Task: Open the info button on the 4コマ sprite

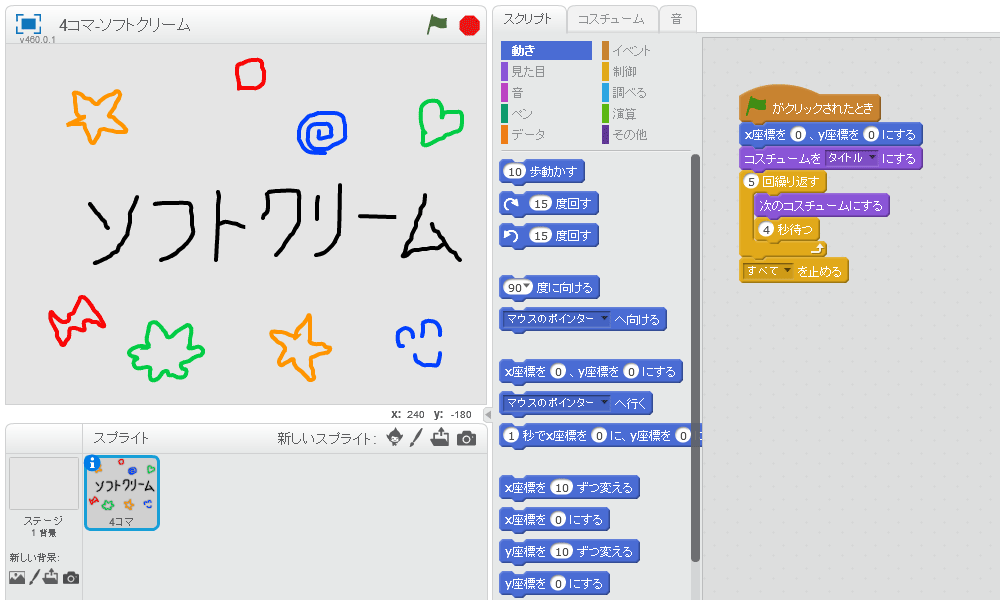Action: (93, 463)
